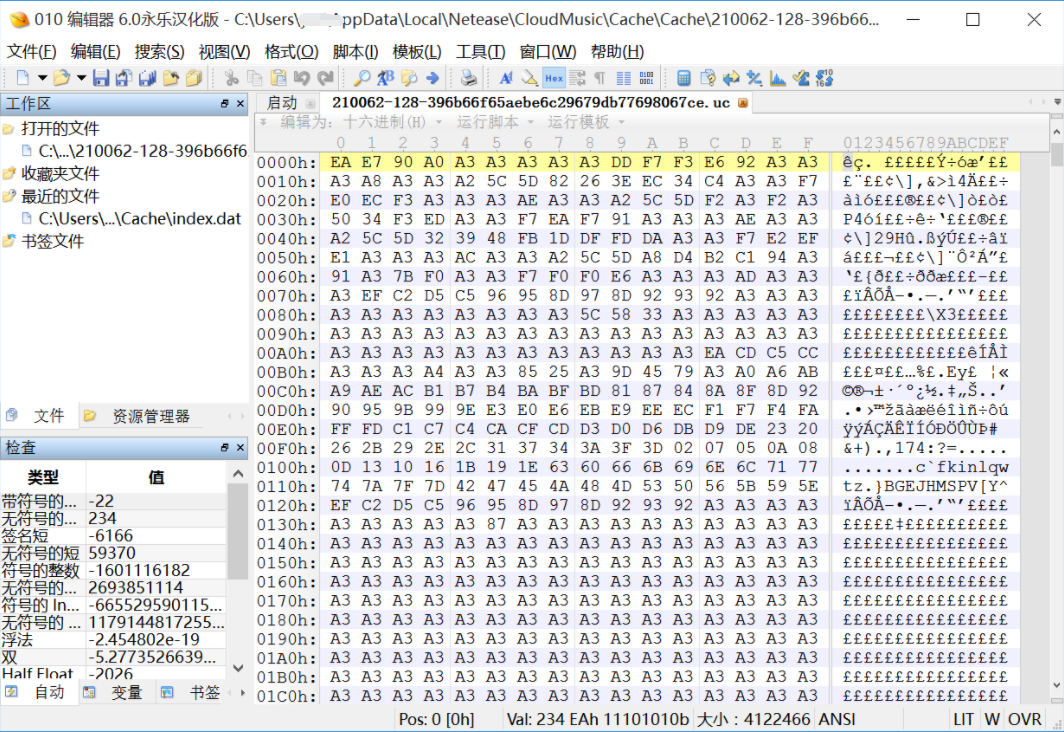This screenshot has height=732, width=1064.
Task: Float the 工作区 panel with the dock icon
Action: [x=225, y=104]
